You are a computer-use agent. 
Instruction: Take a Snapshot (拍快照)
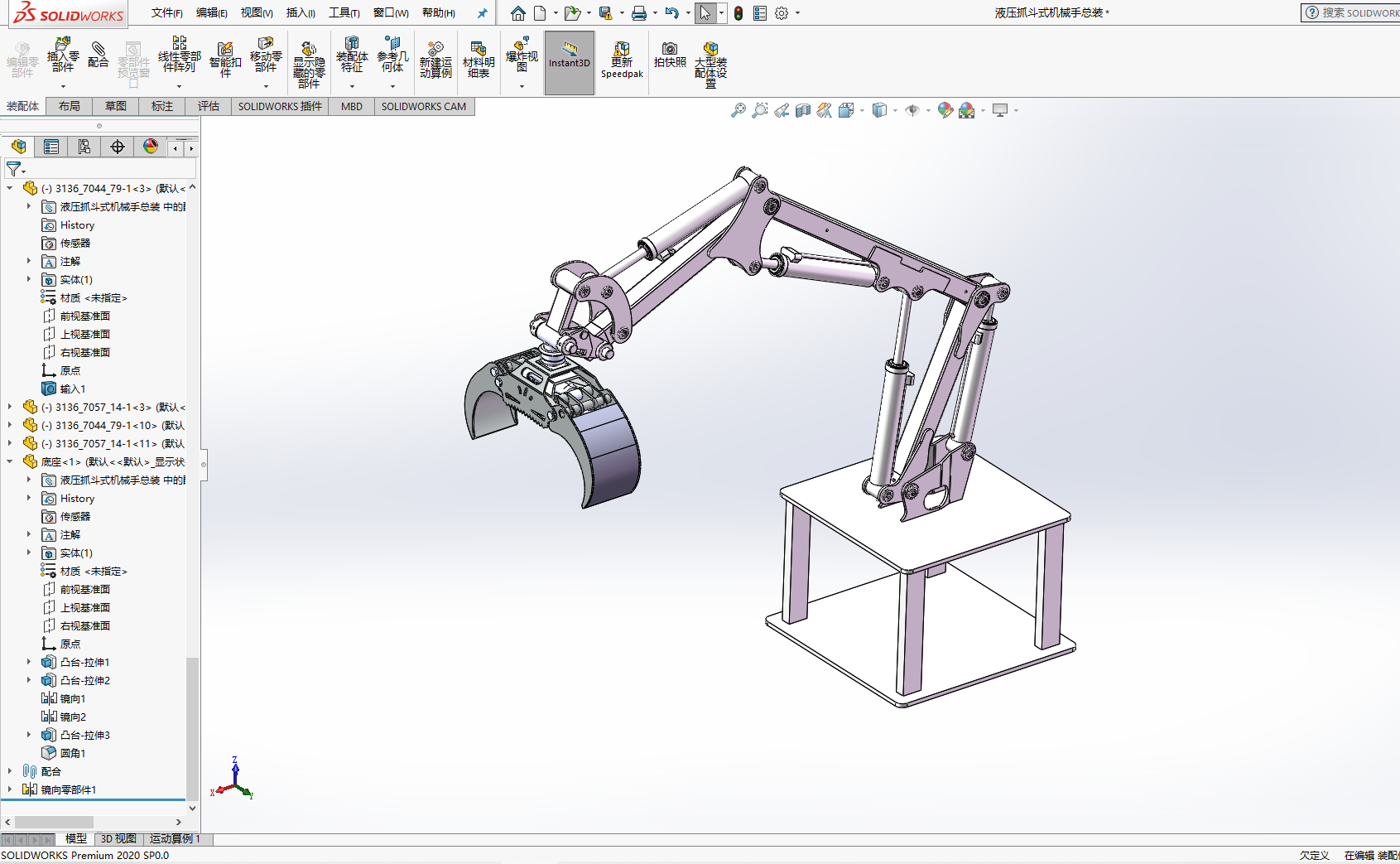coord(670,55)
